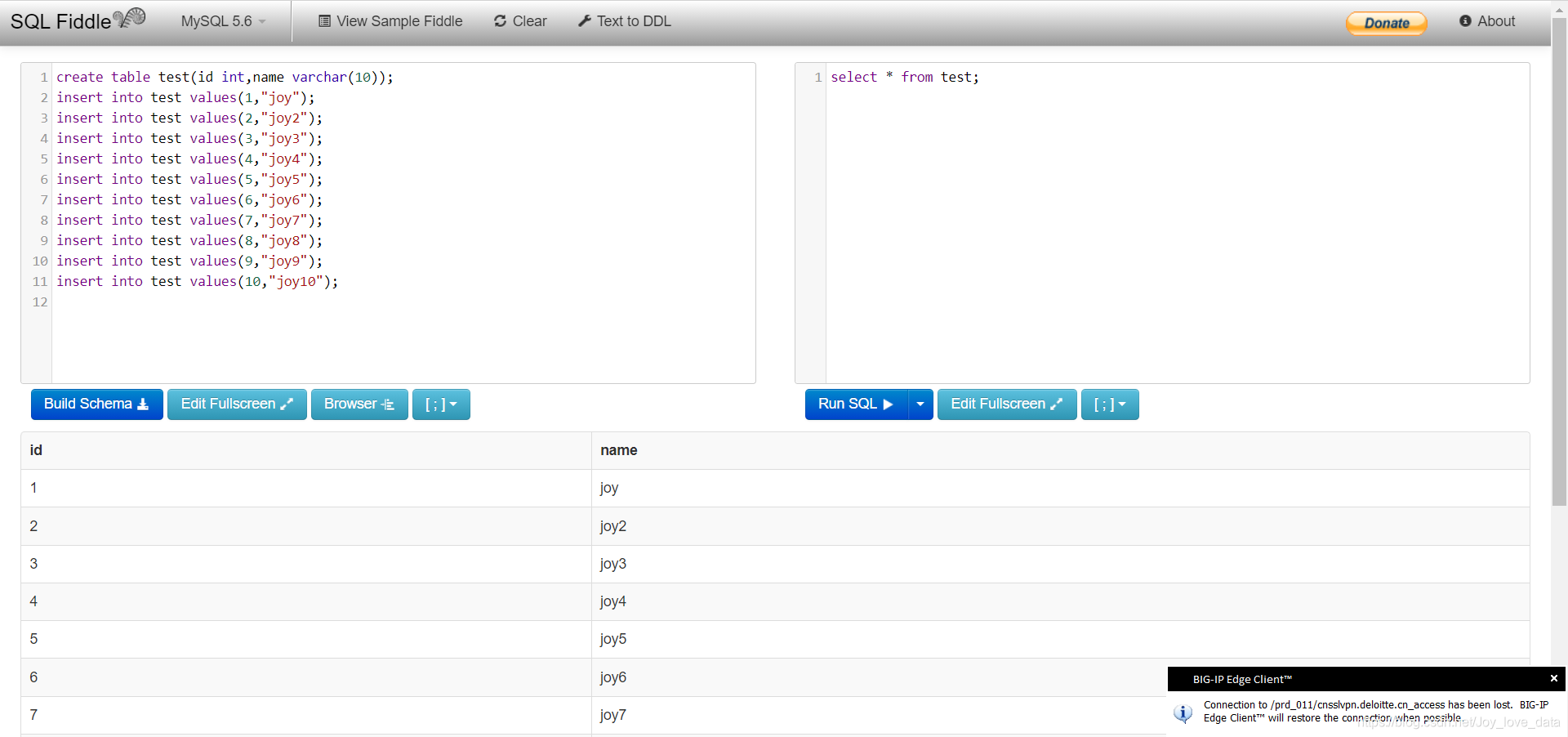This screenshot has height=737, width=1568.
Task: Select the 'joy5' result cell
Action: (1060, 639)
